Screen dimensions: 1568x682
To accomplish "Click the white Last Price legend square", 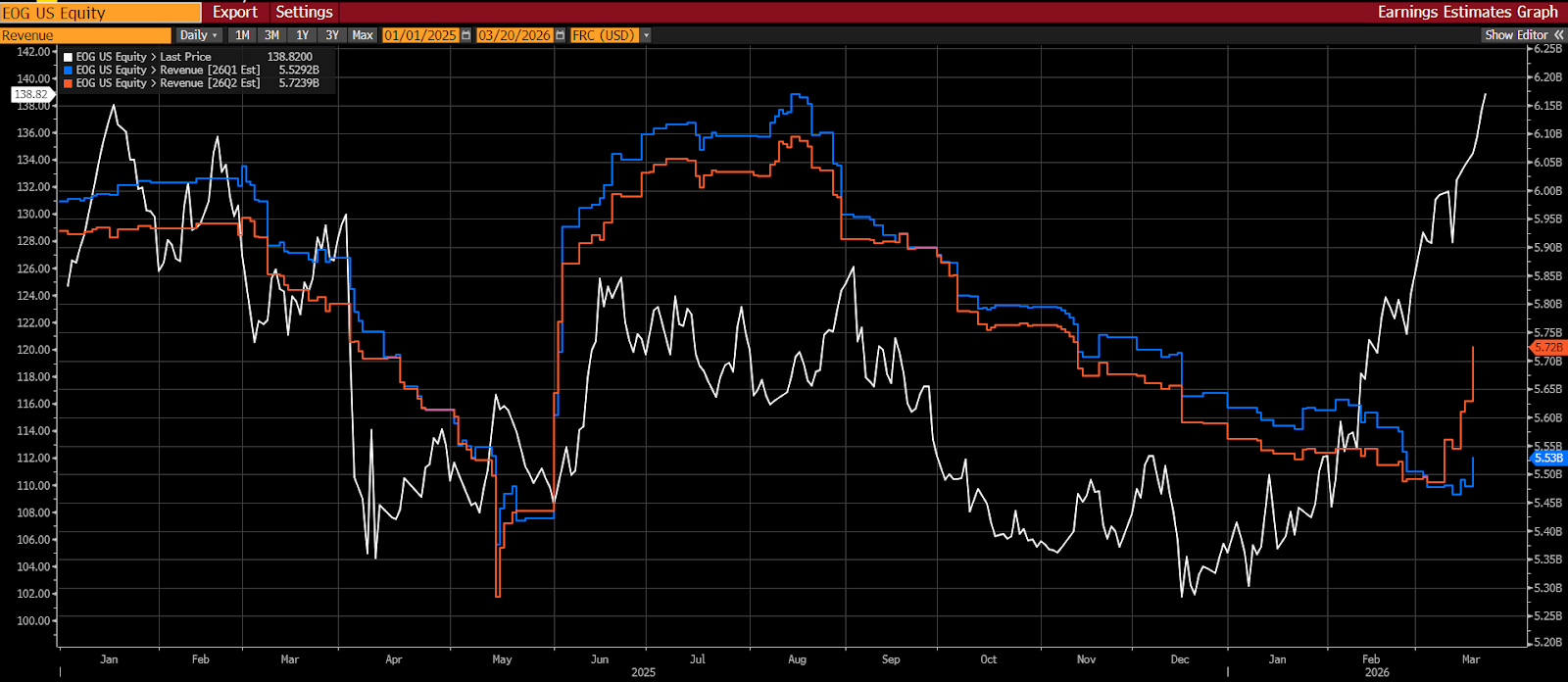I will (x=69, y=57).
